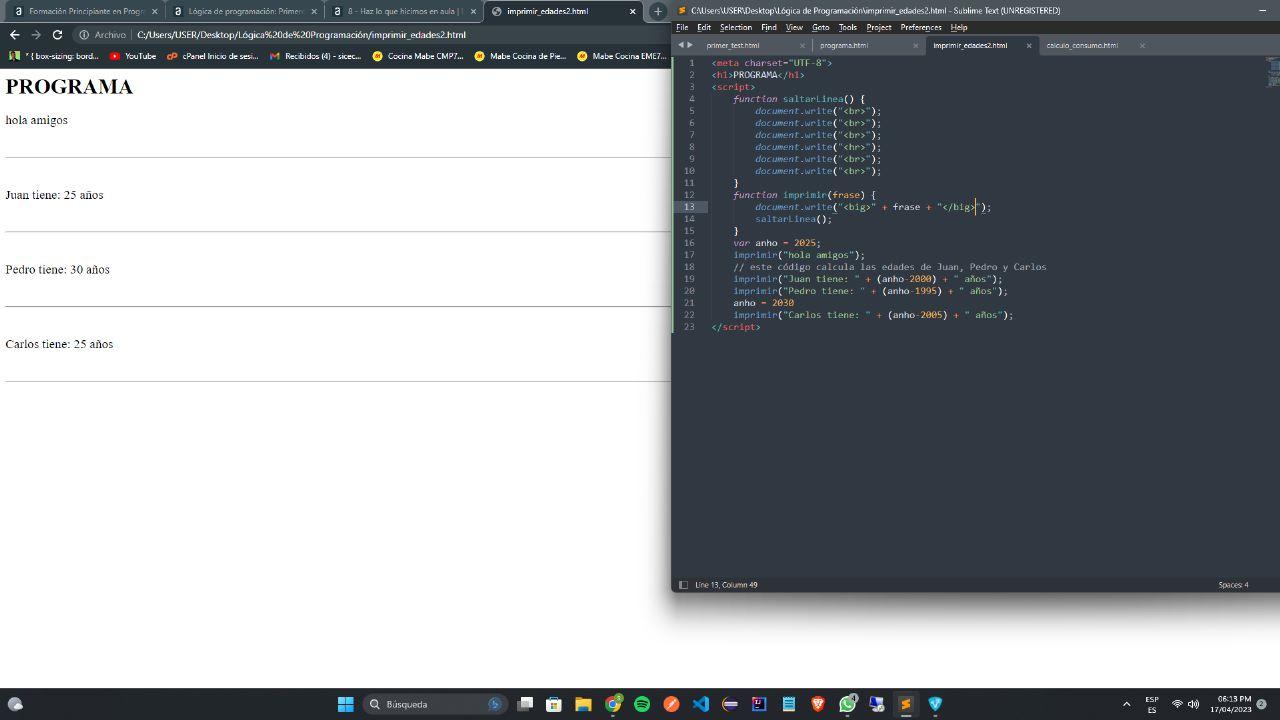The width and height of the screenshot is (1280, 720).
Task: Show hidden system tray icons
Action: [1126, 704]
